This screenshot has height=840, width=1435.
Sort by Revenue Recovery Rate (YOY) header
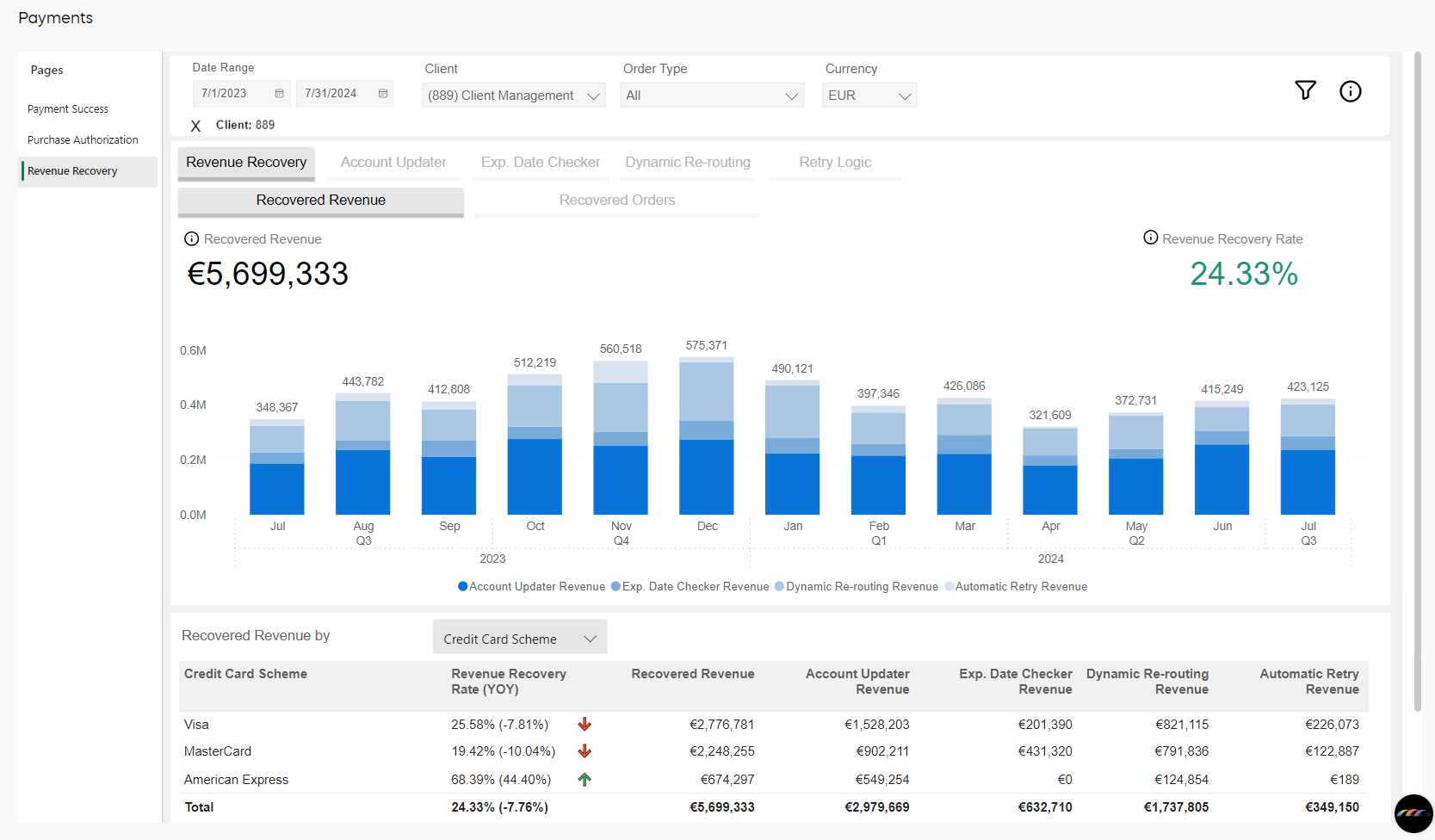509,682
